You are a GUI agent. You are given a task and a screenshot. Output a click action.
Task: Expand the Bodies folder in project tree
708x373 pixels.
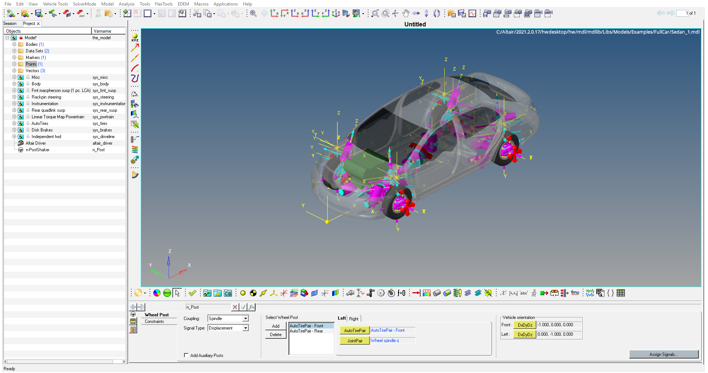(x=14, y=44)
